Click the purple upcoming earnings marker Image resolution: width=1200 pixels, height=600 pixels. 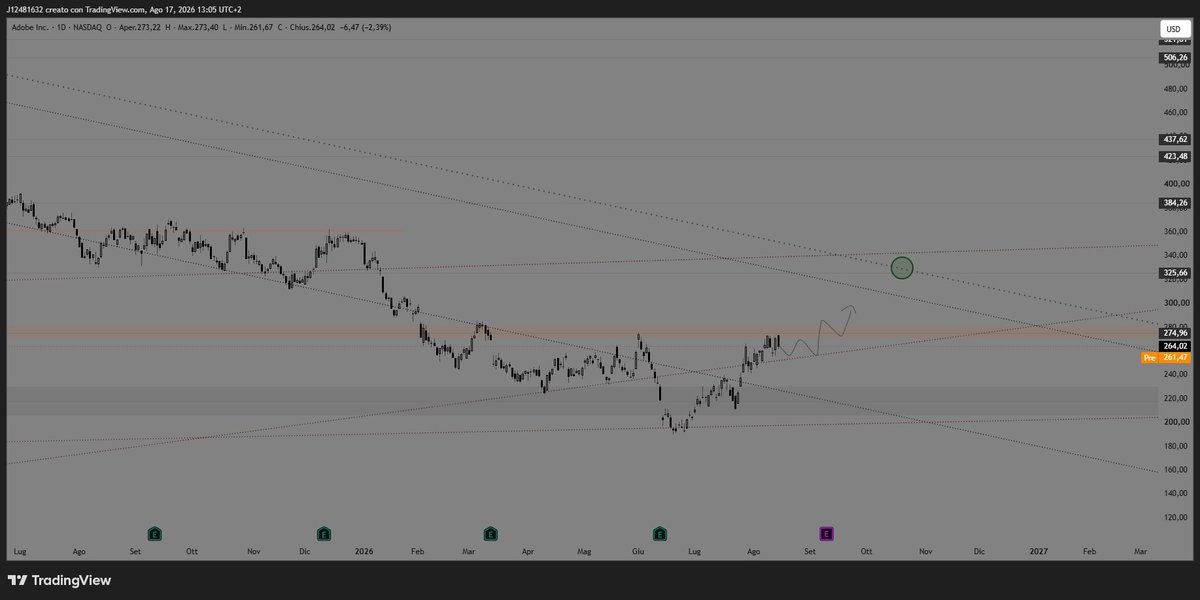coord(827,534)
